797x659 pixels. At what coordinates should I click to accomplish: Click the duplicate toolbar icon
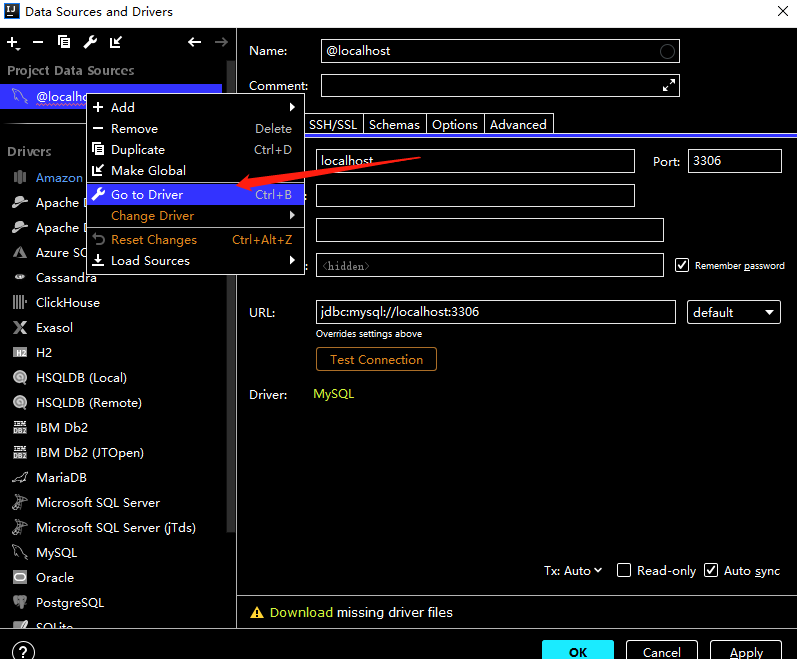click(x=64, y=42)
